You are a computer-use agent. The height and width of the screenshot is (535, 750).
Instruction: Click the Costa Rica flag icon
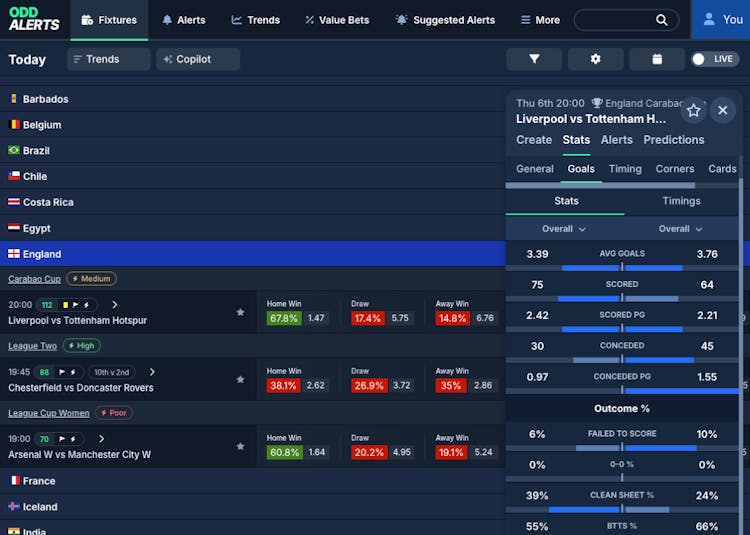coord(14,202)
